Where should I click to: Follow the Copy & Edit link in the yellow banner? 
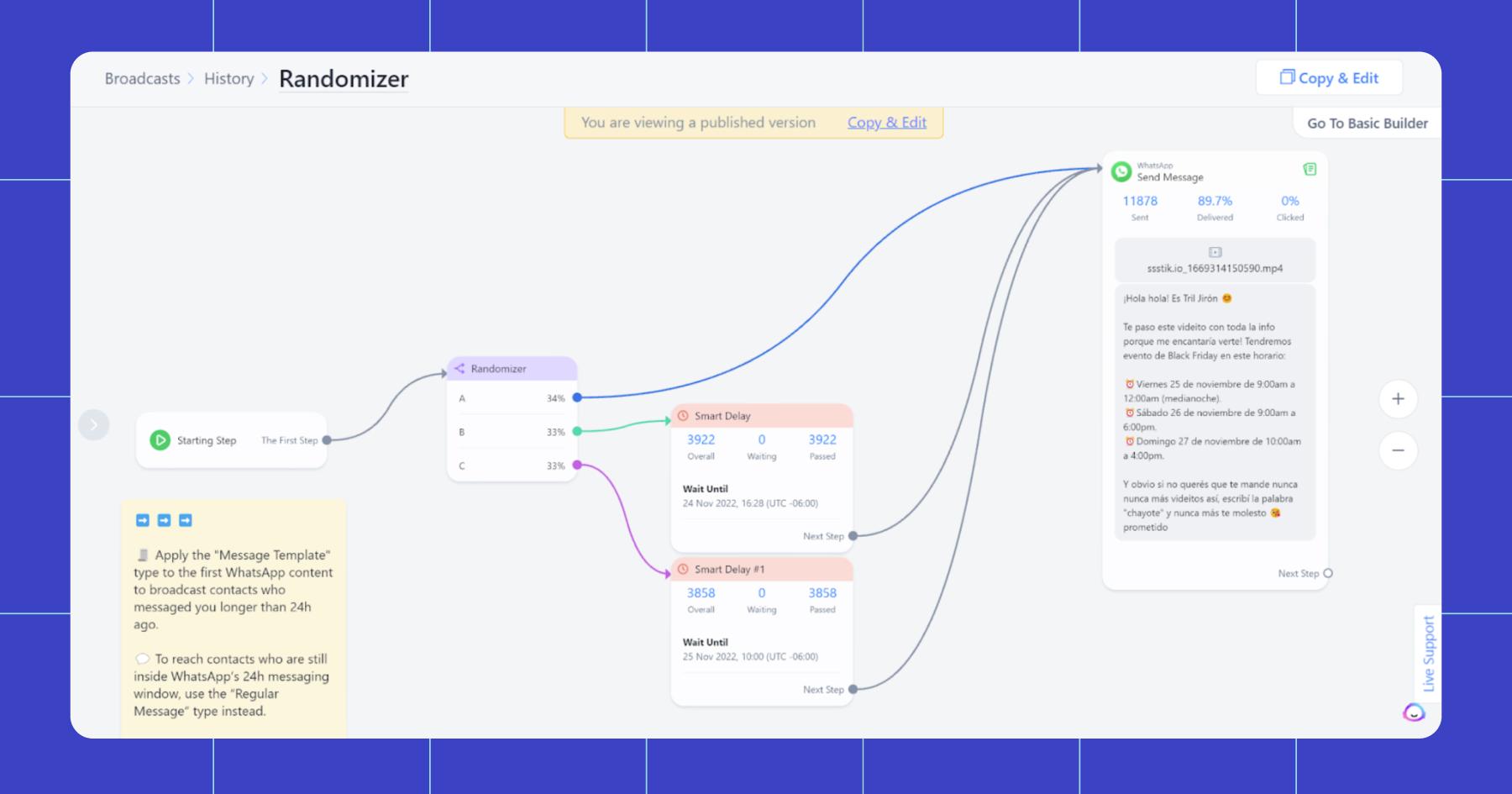(886, 122)
